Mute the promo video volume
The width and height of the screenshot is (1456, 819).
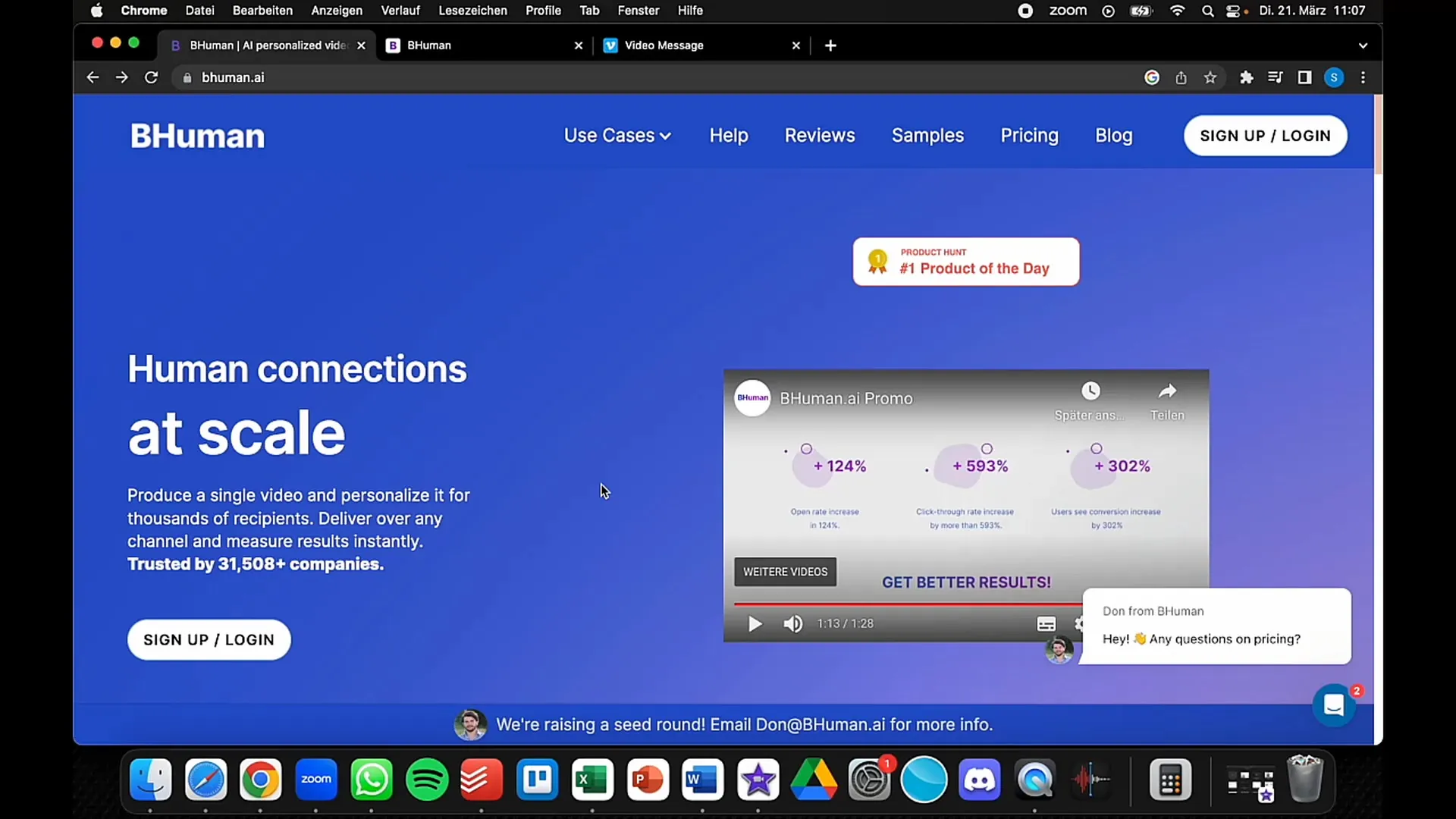(792, 623)
